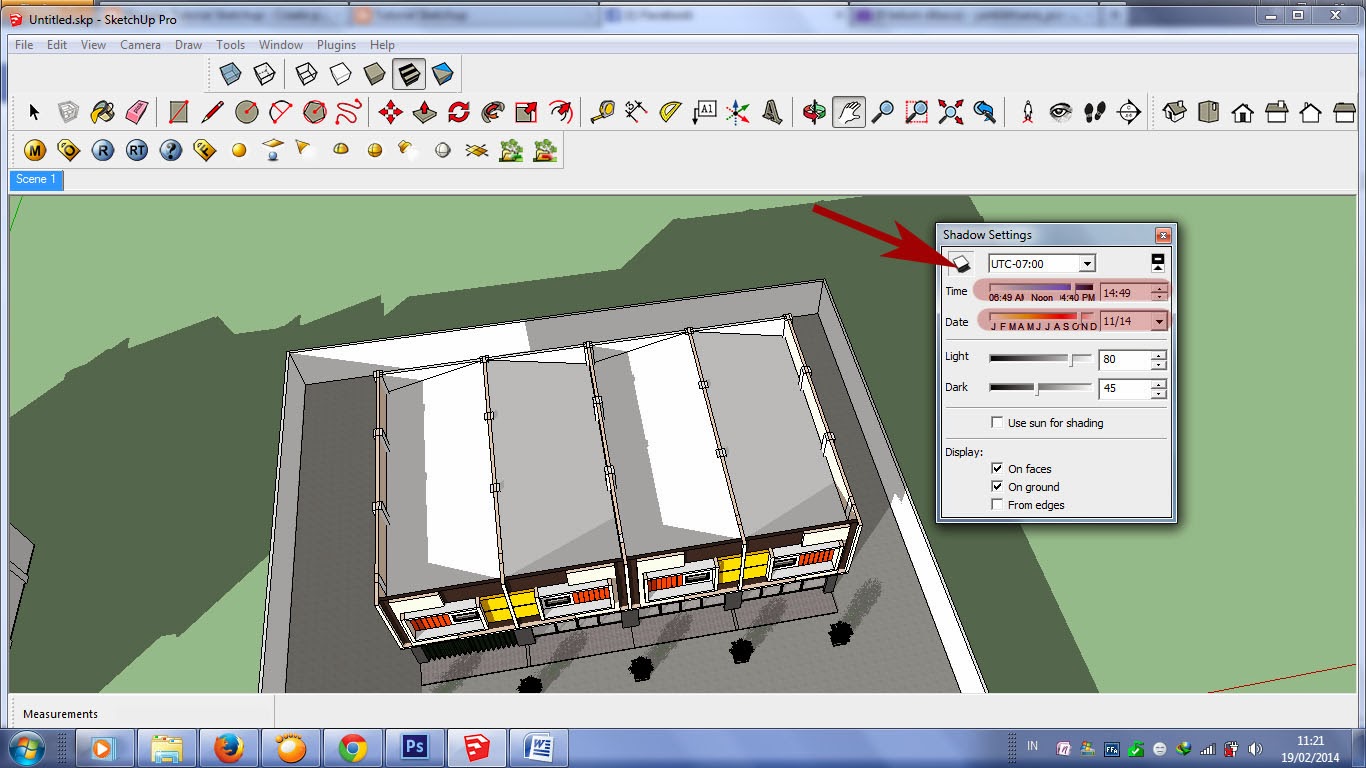Choose the Push/Pull tool
Screen dimensions: 1366x768
click(x=424, y=112)
